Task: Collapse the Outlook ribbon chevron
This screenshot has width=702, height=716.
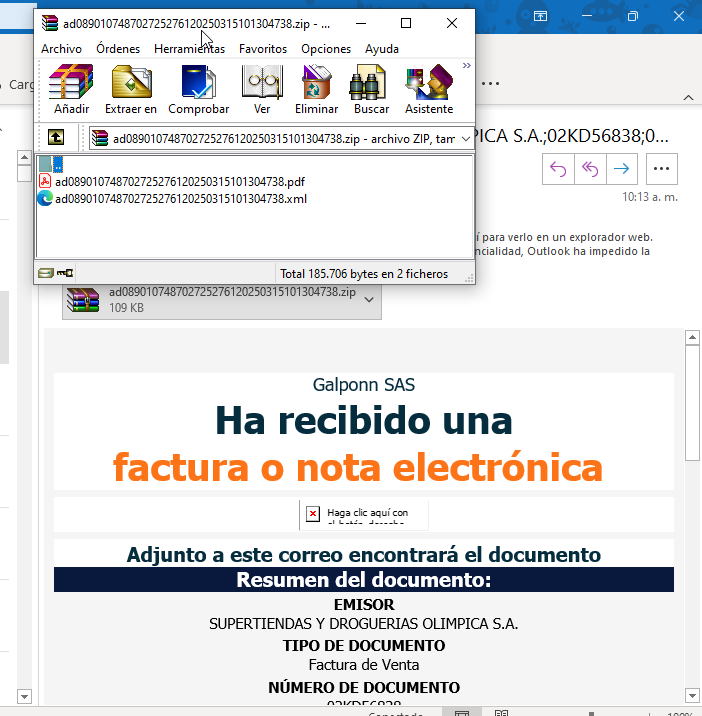Action: point(688,98)
